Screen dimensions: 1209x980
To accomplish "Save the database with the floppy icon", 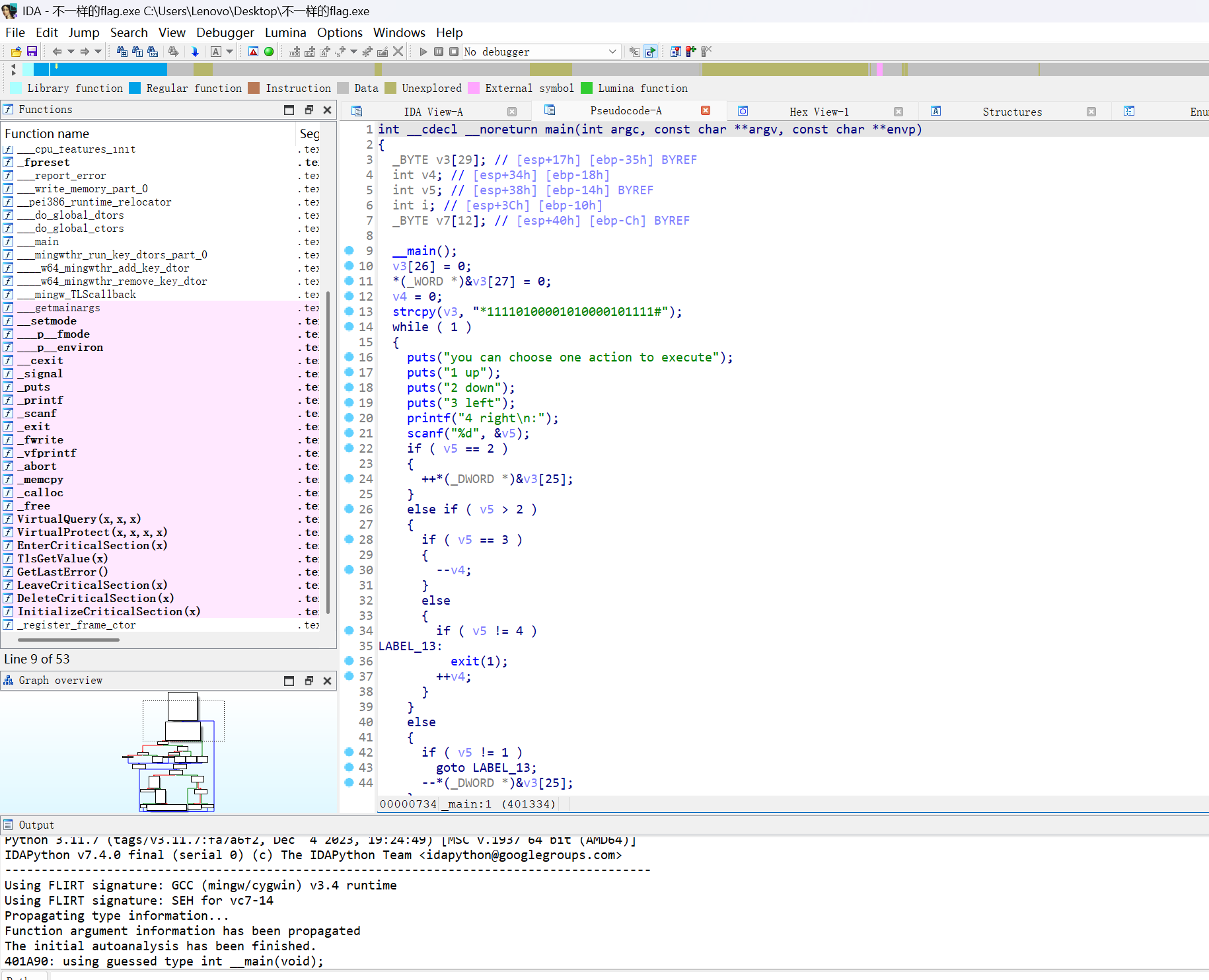I will [32, 52].
